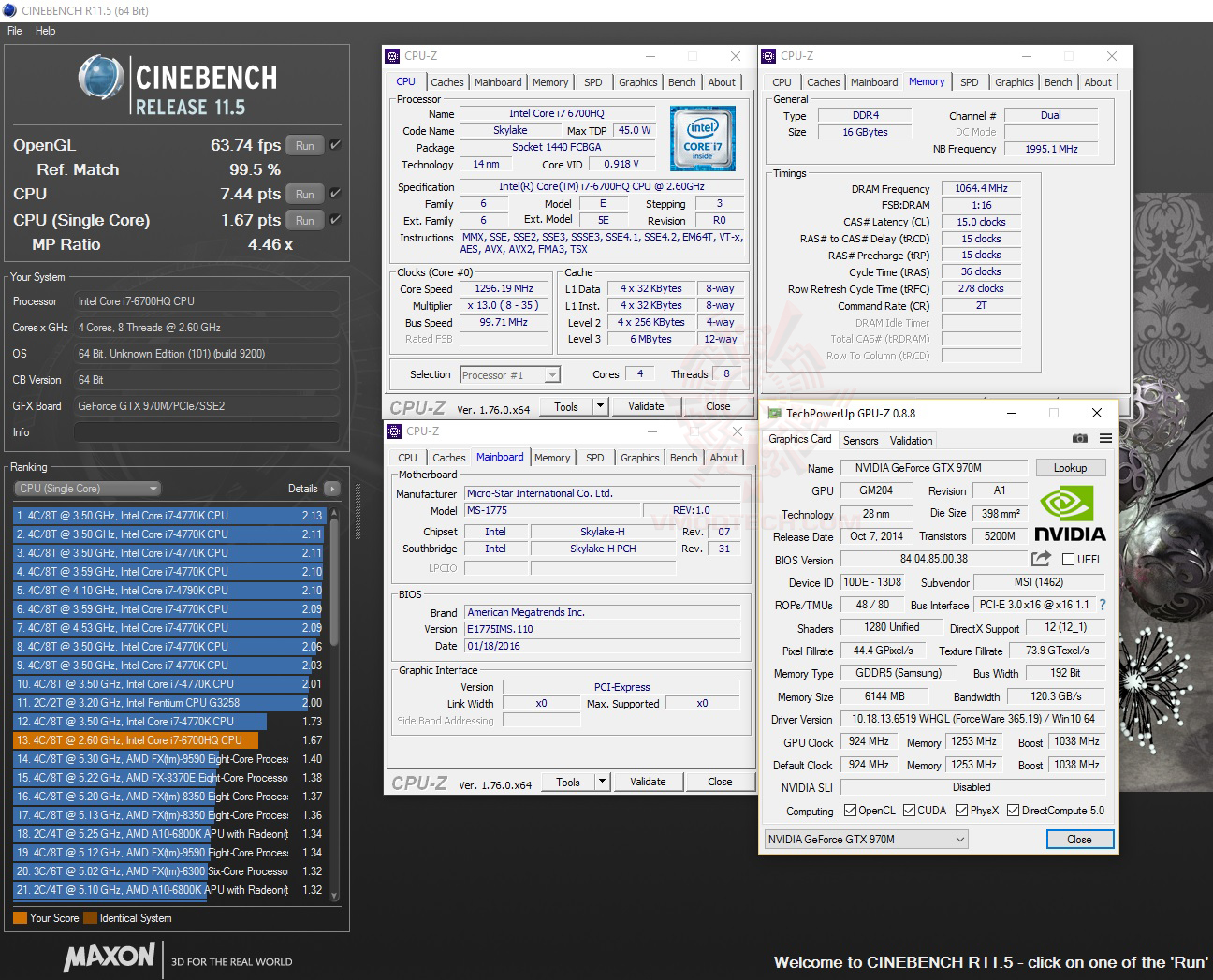Click Validate in CPU-Z Mainboard window
The image size is (1213, 980).
click(x=648, y=782)
